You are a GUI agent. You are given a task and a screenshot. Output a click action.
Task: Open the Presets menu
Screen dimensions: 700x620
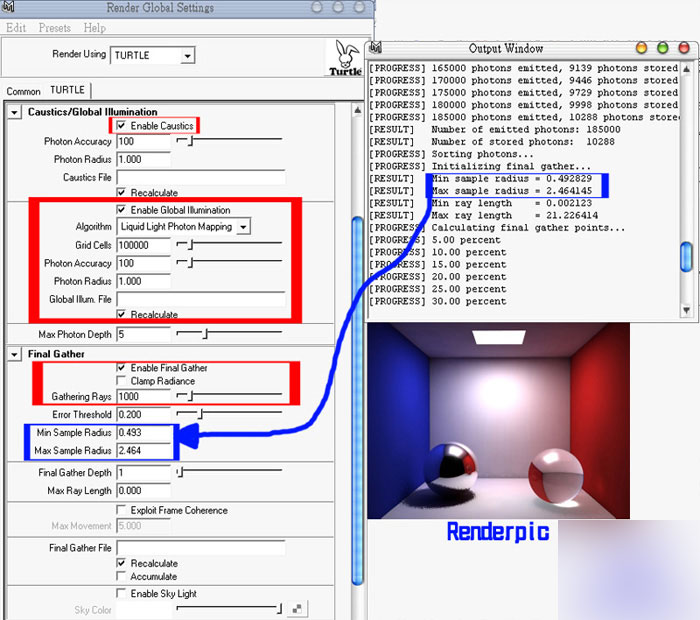tap(54, 28)
